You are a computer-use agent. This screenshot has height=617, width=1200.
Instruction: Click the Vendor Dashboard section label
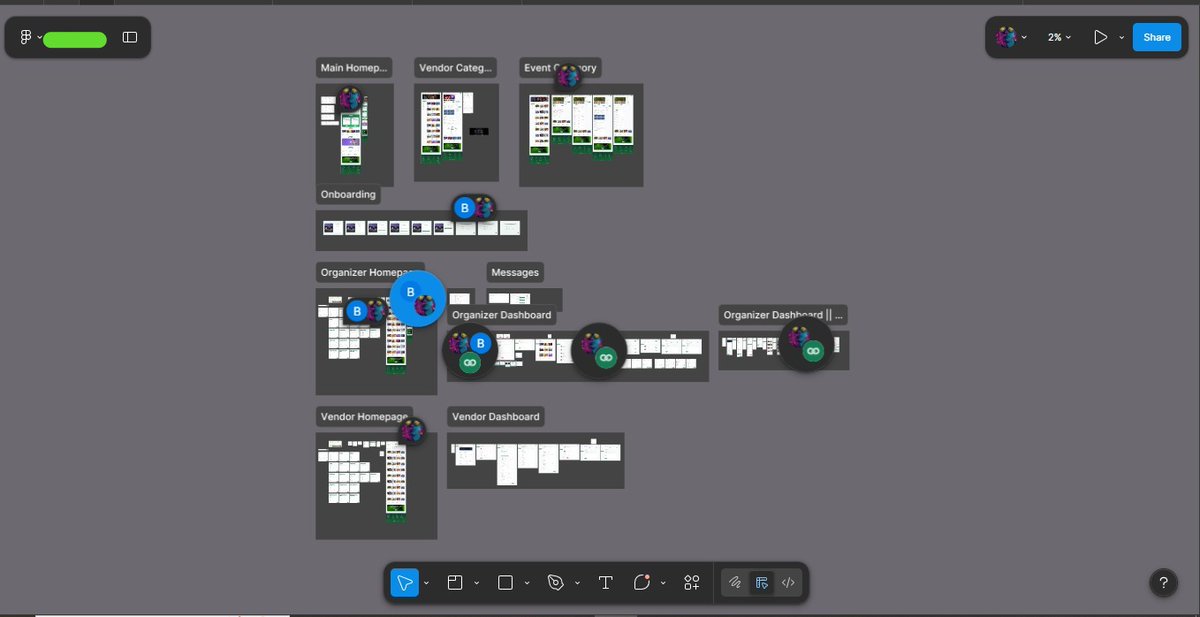[495, 416]
